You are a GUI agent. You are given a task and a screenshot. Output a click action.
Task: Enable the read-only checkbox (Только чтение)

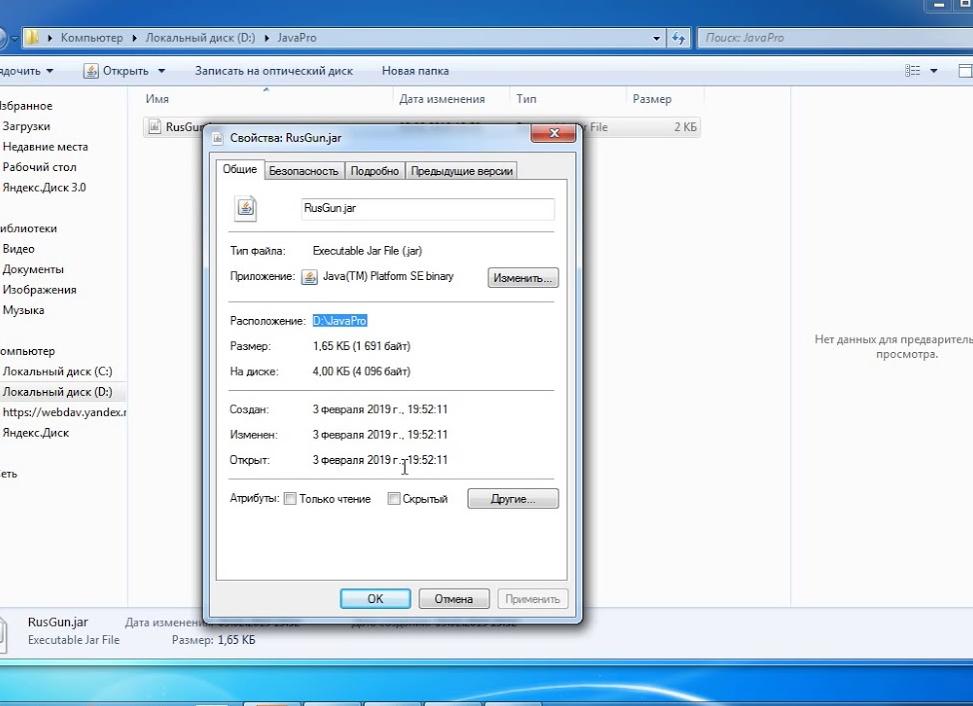pyautogui.click(x=290, y=499)
